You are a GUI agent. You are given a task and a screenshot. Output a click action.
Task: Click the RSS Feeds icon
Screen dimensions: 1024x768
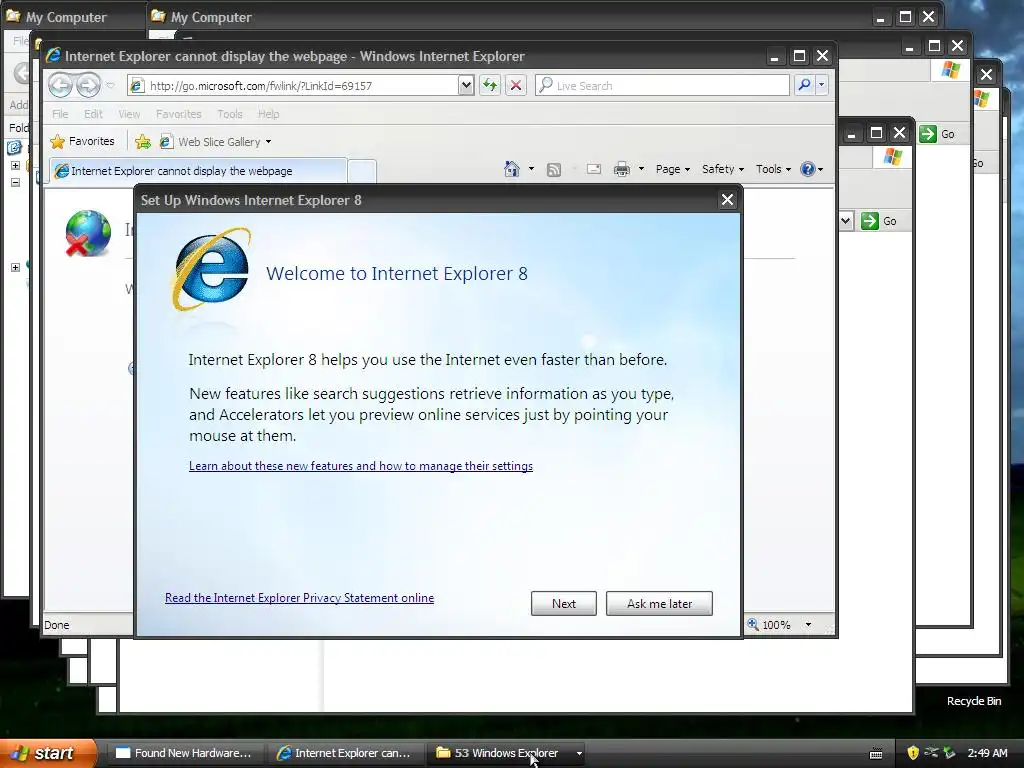click(x=553, y=170)
